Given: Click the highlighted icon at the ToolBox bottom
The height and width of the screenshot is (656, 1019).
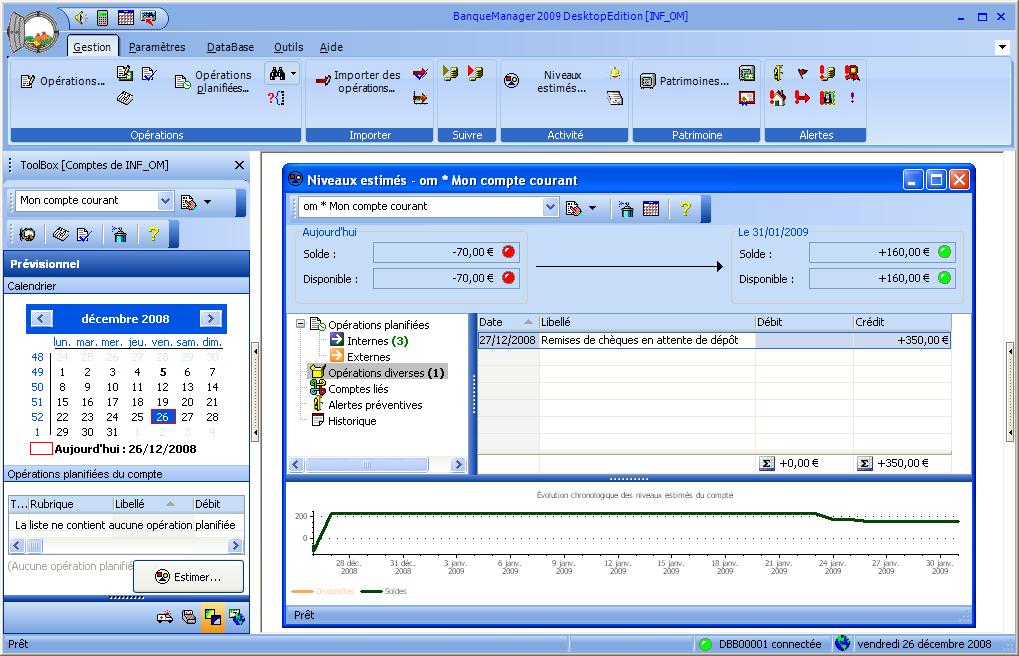Looking at the screenshot, I should click(x=212, y=617).
